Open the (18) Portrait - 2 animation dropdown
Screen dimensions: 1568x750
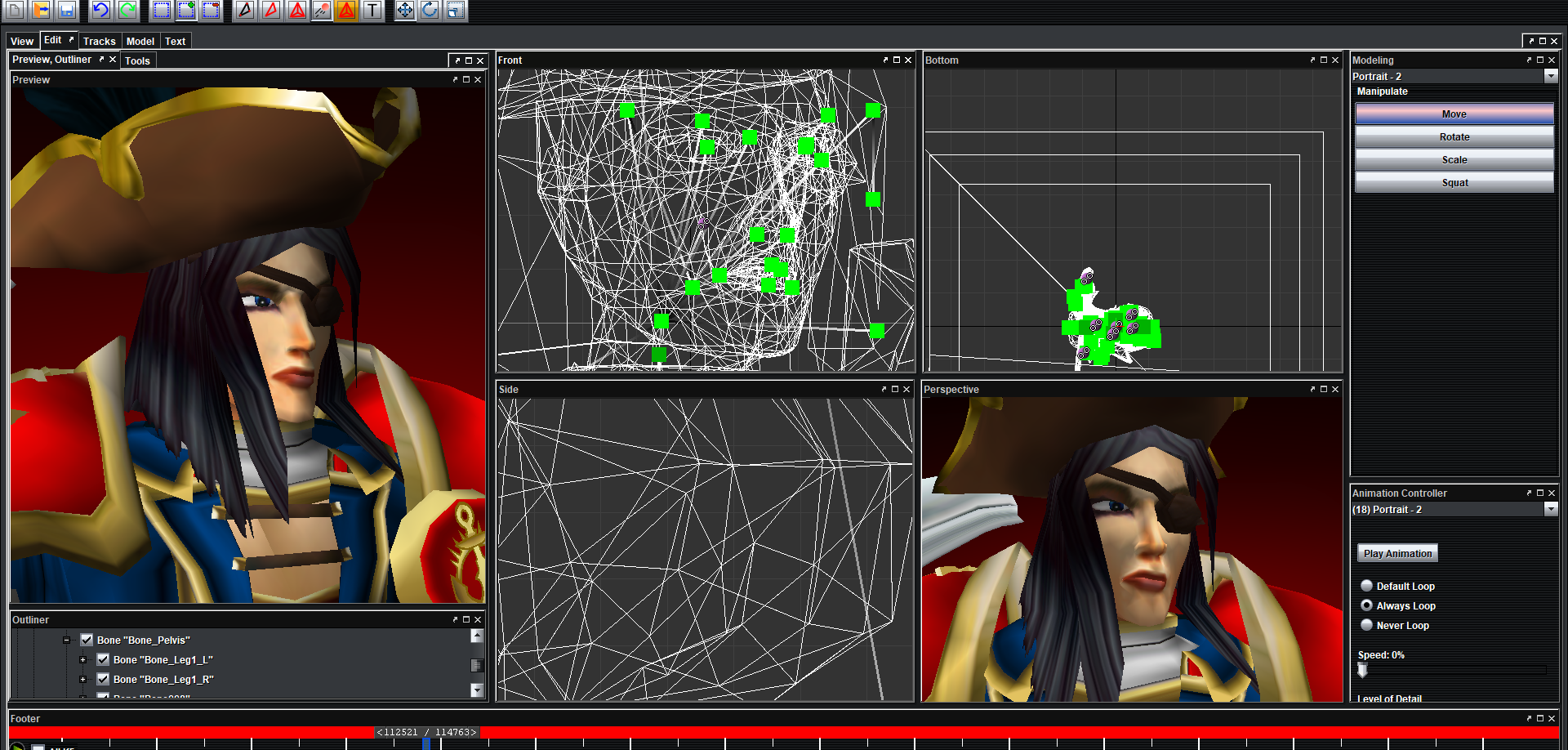click(x=1551, y=509)
